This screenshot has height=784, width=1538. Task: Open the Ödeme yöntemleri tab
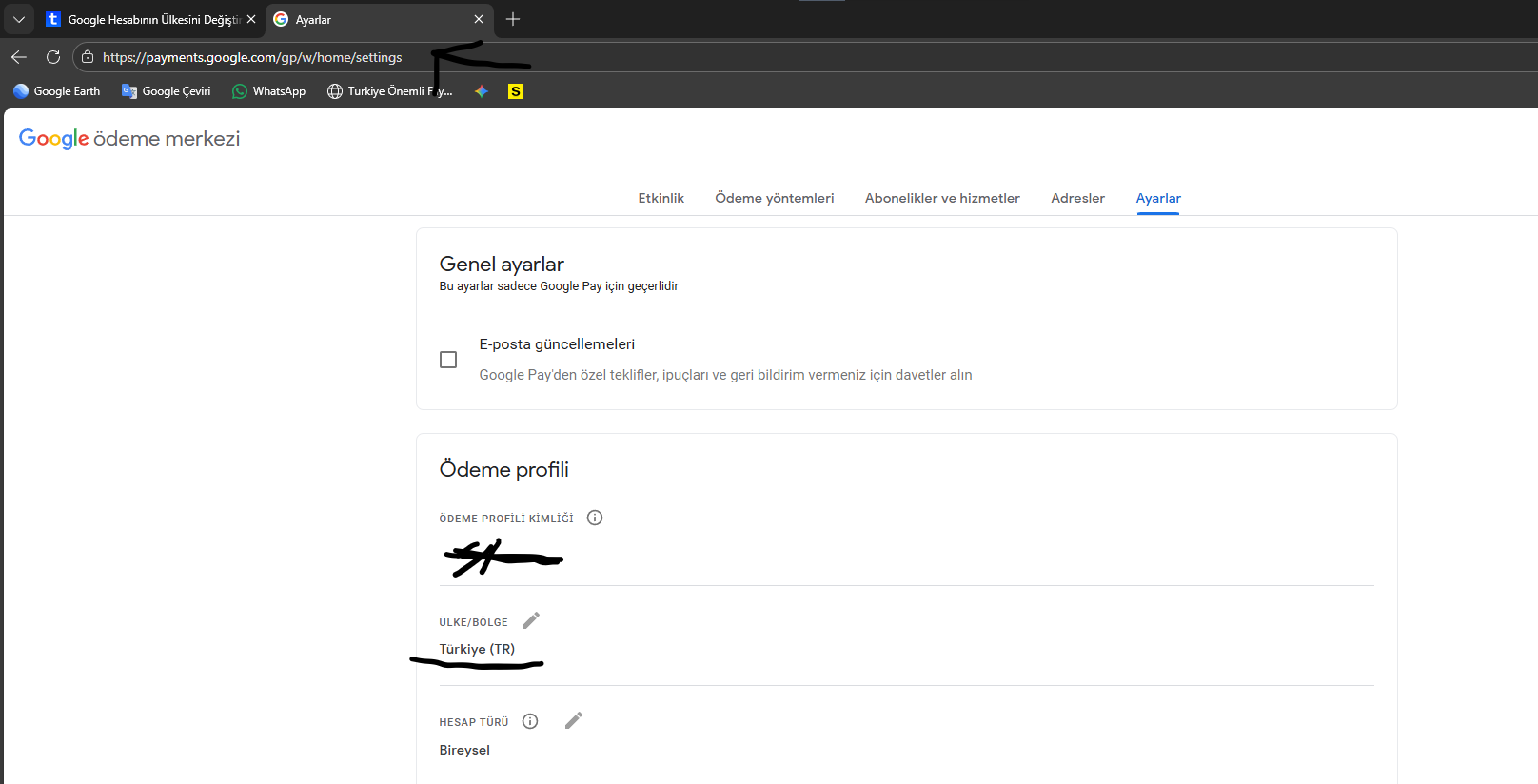775,198
